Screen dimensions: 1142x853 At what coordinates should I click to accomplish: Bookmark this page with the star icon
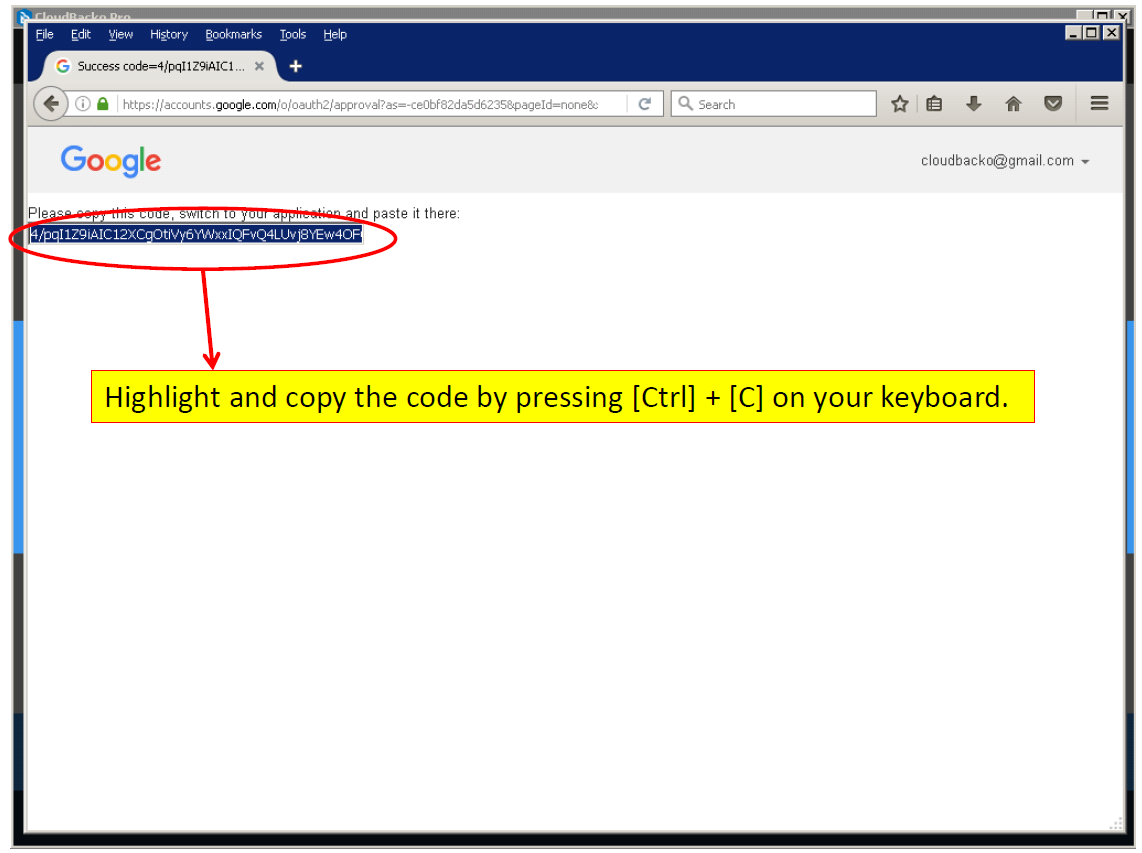pyautogui.click(x=899, y=104)
